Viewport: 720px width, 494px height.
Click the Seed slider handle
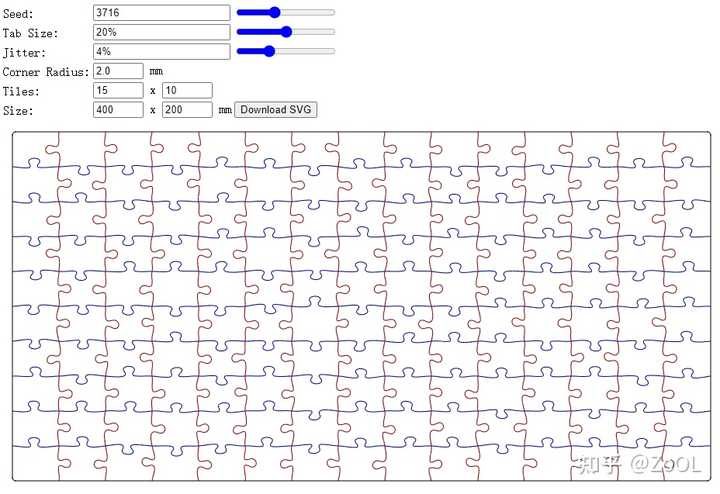pyautogui.click(x=275, y=12)
